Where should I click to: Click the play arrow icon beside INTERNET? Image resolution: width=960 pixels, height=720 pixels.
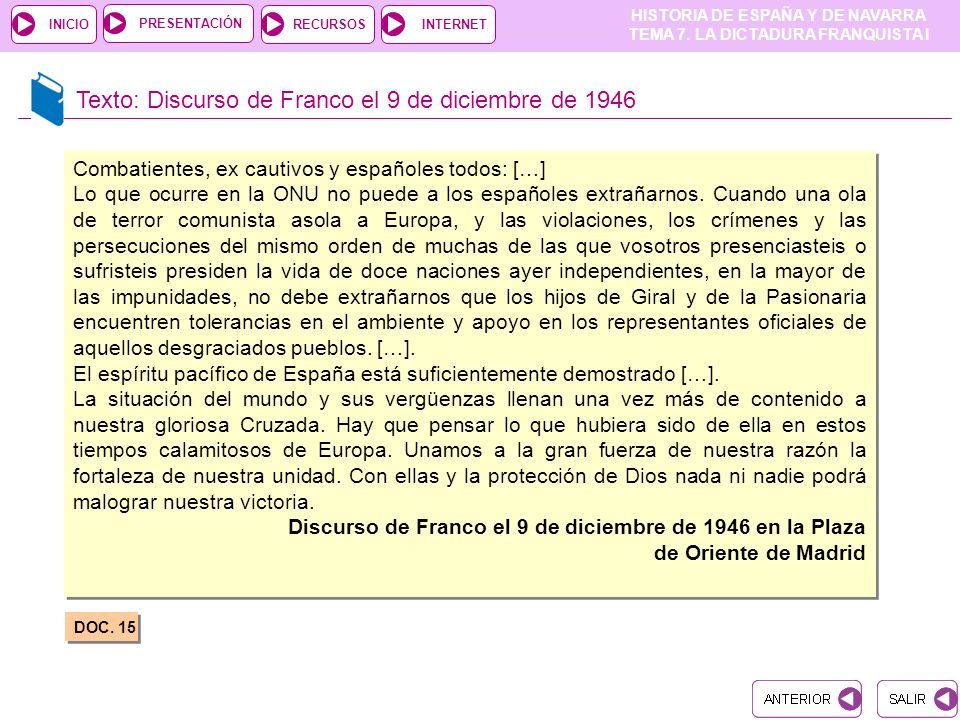(394, 24)
